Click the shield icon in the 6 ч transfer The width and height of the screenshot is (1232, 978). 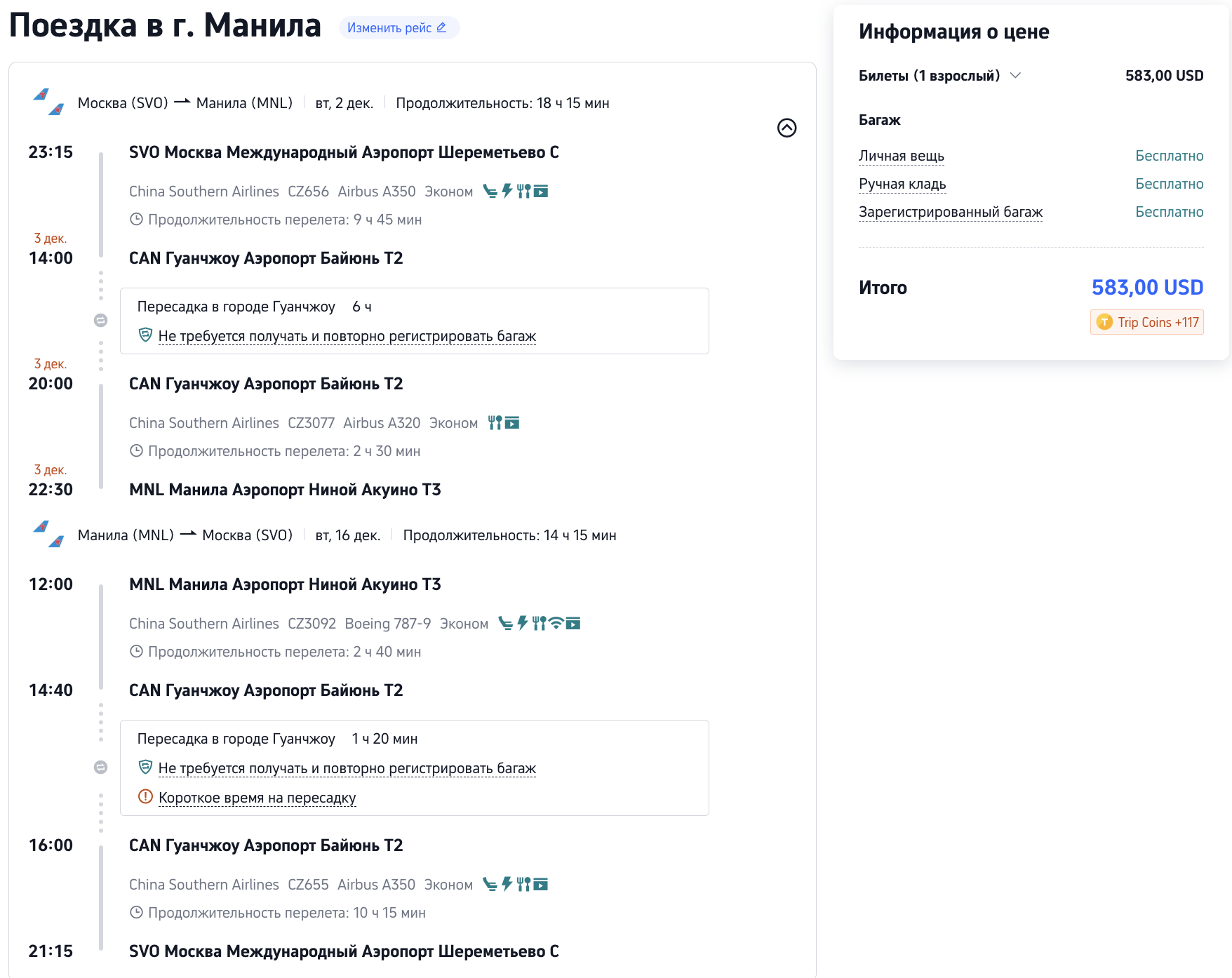click(x=145, y=335)
